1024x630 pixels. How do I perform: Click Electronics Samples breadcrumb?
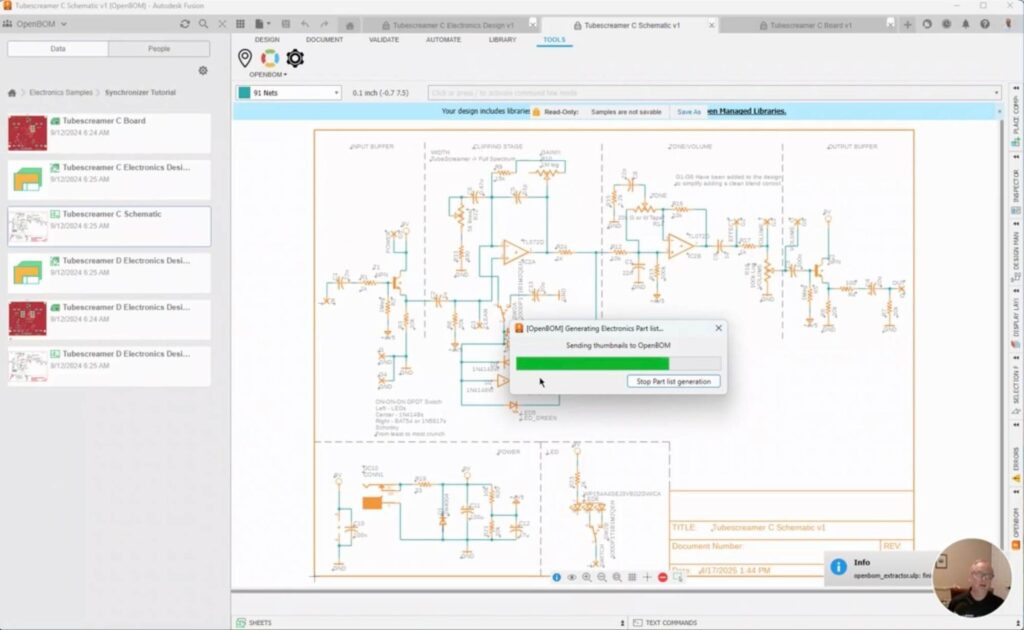tap(61, 93)
